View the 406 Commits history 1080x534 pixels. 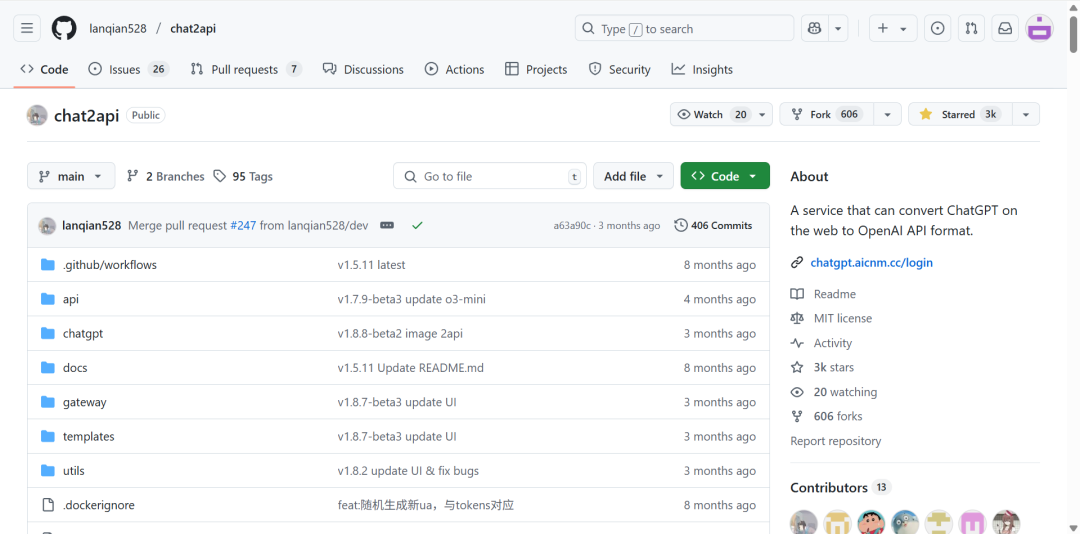point(713,226)
